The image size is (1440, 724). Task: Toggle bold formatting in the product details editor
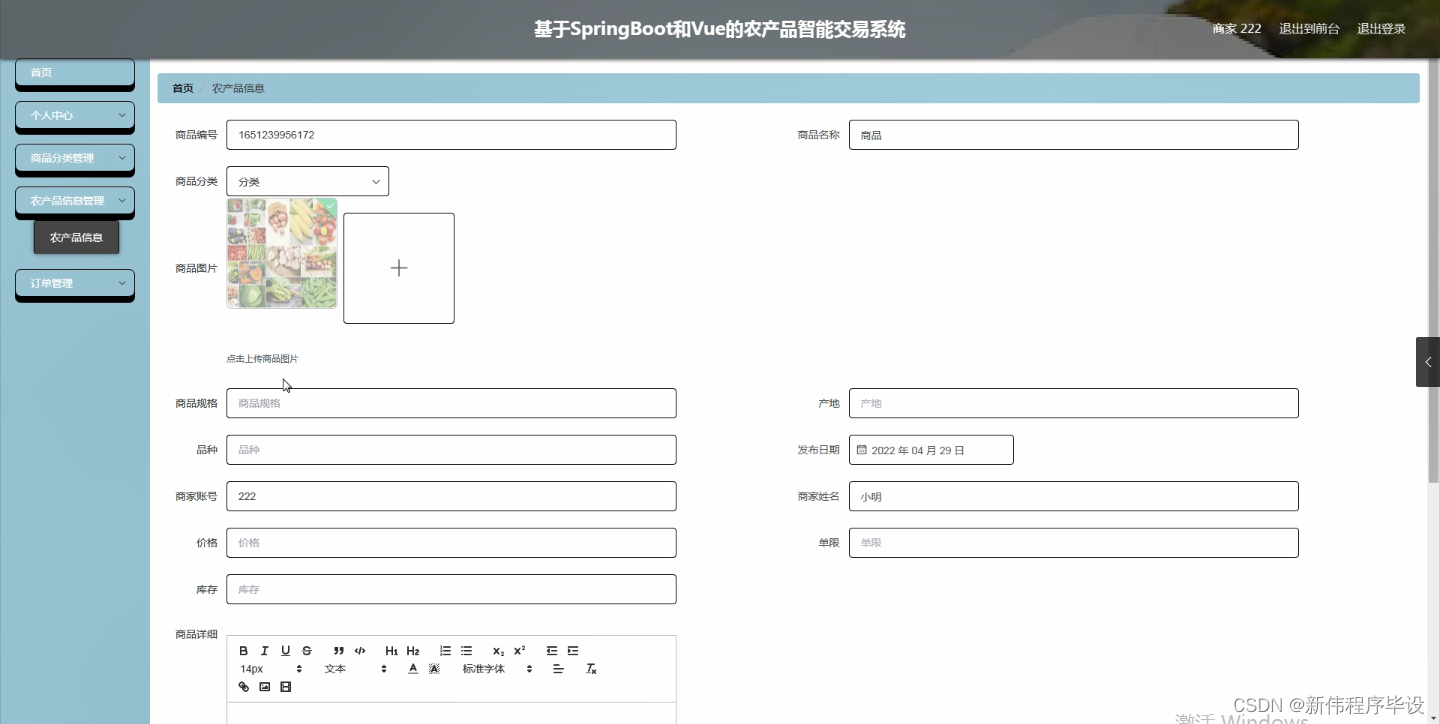coord(244,650)
